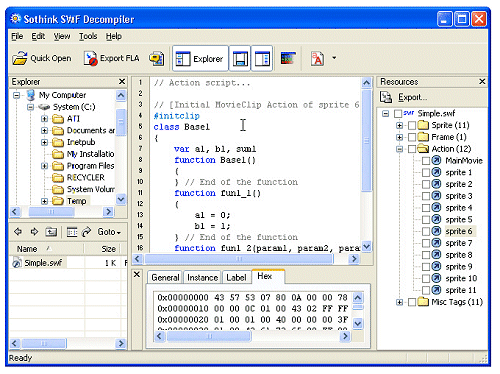
Task: Expand the Misc Tags (11) node
Action: click(x=399, y=302)
